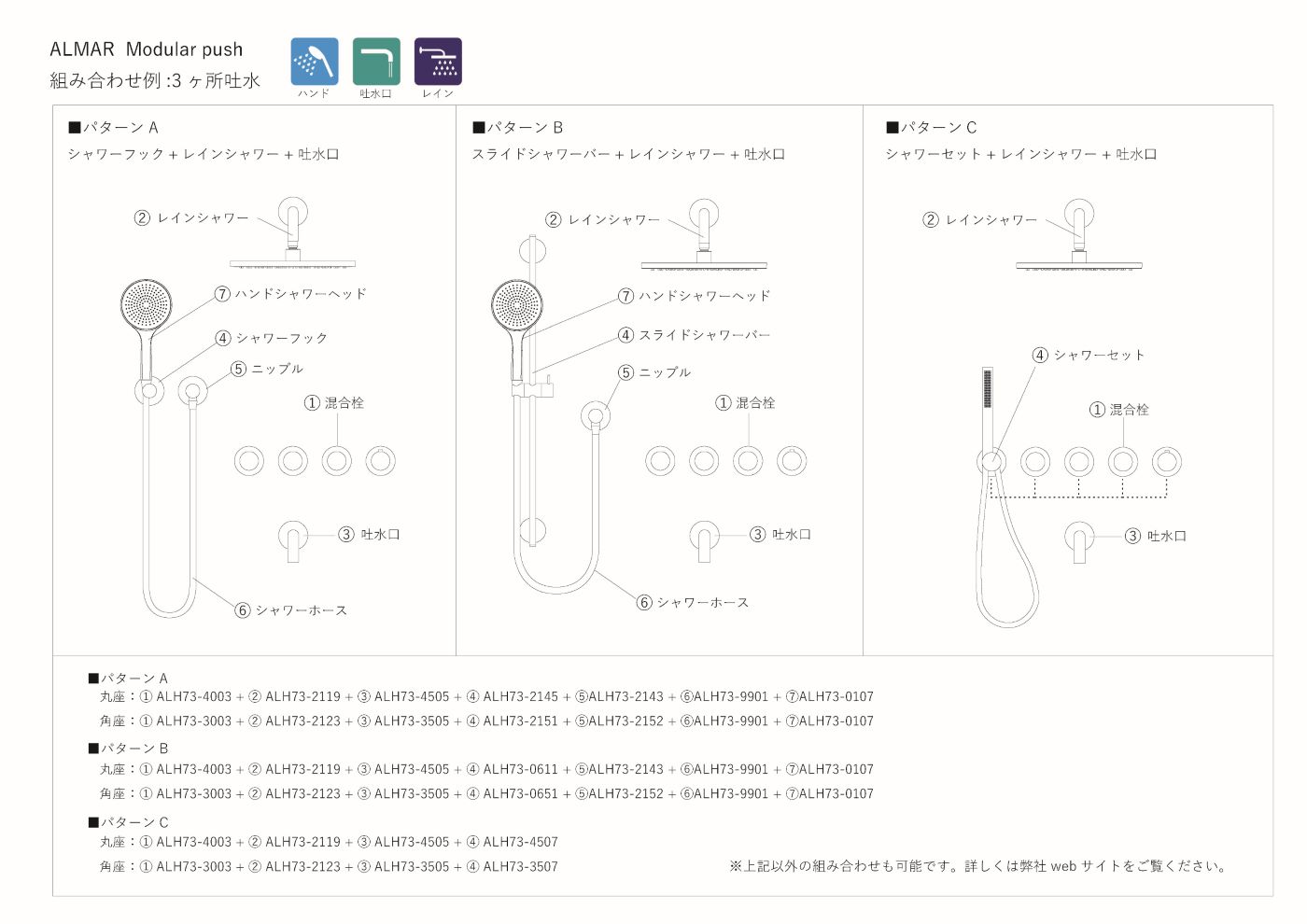1307x924 pixels.
Task: Click the purple rain shower icon
Action: pos(438,62)
